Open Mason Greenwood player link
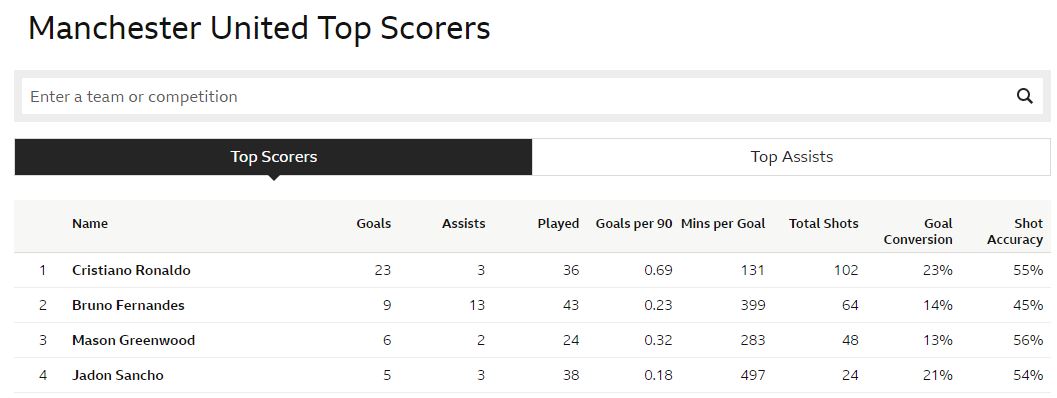 [x=133, y=341]
